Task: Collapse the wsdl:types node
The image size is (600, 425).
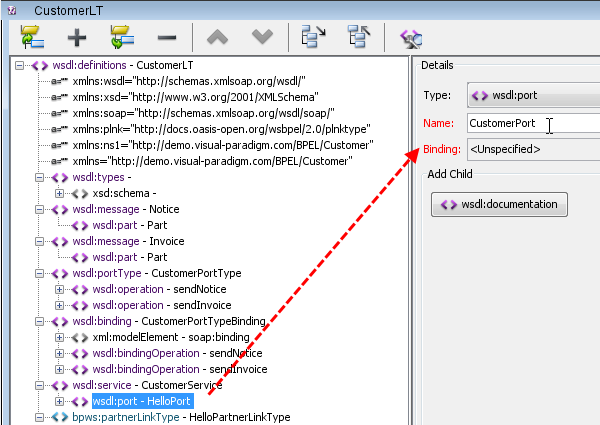Action: (x=39, y=177)
